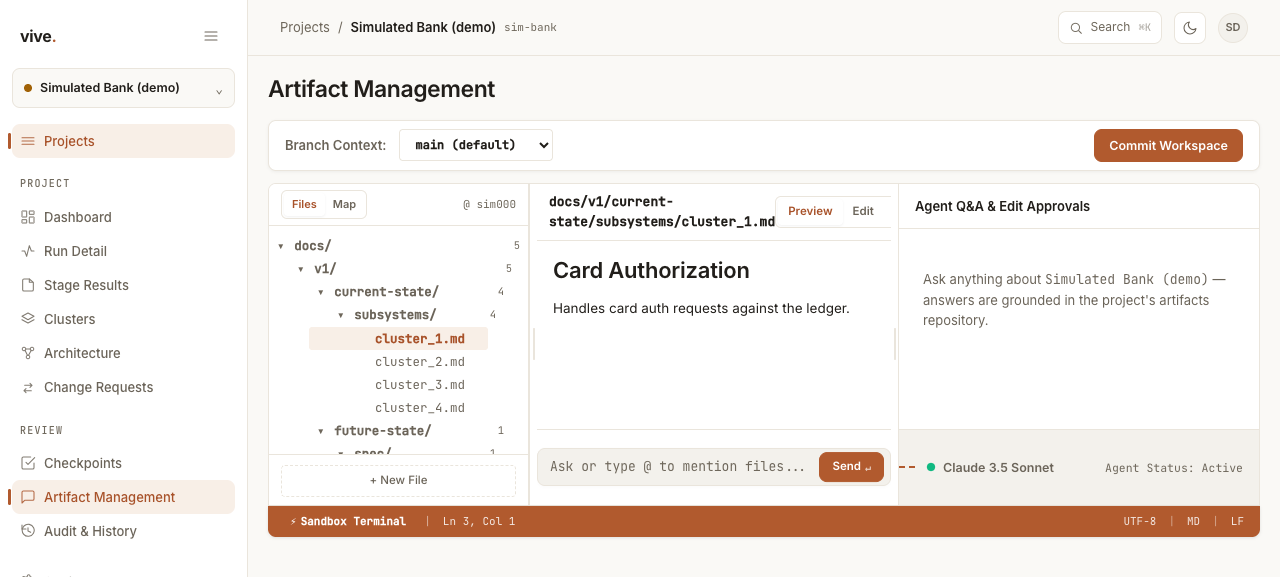This screenshot has height=577, width=1280.
Task: Click the Commit Workspace button
Action: click(x=1168, y=145)
